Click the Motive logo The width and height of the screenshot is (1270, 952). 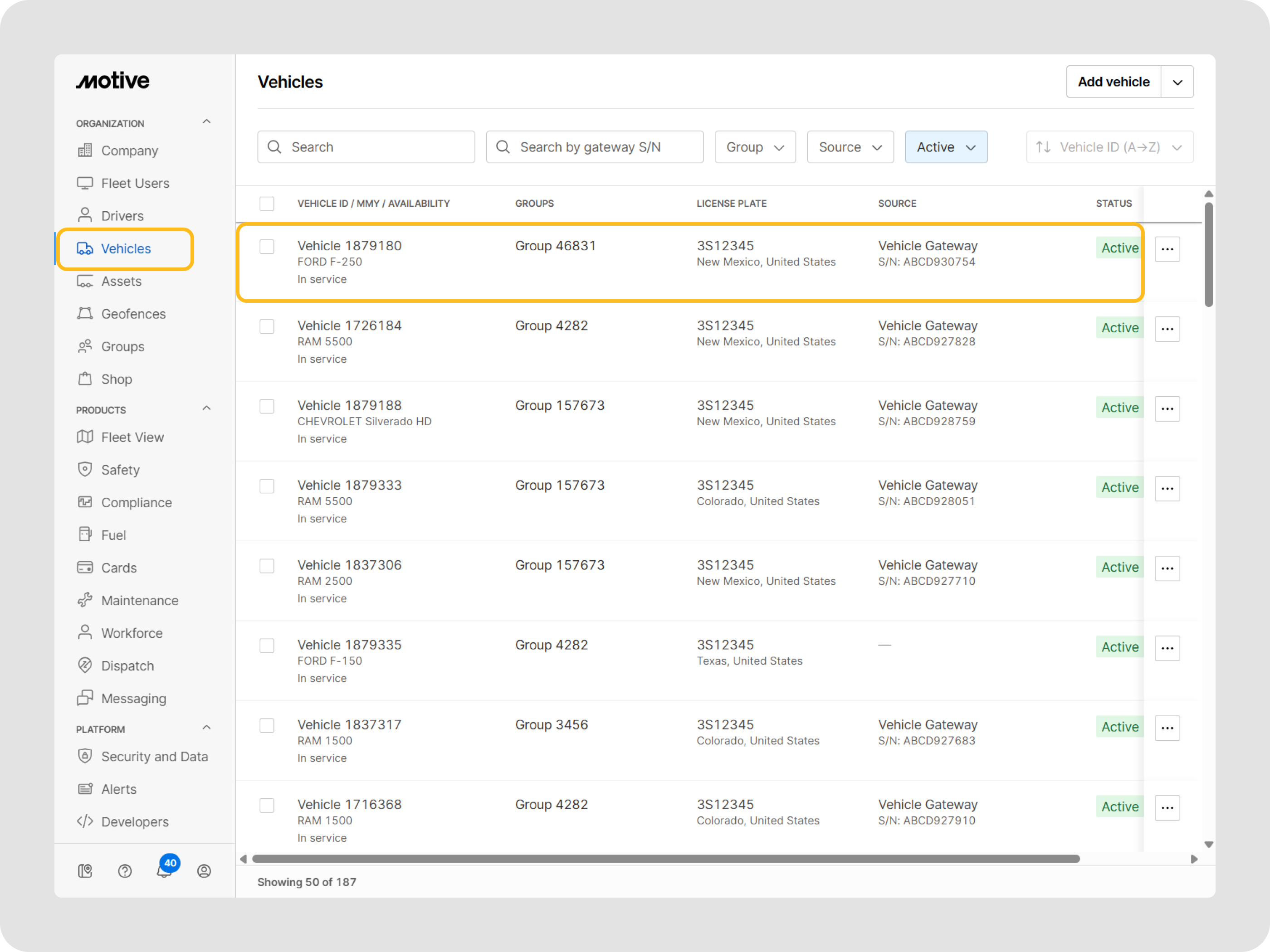[x=112, y=81]
